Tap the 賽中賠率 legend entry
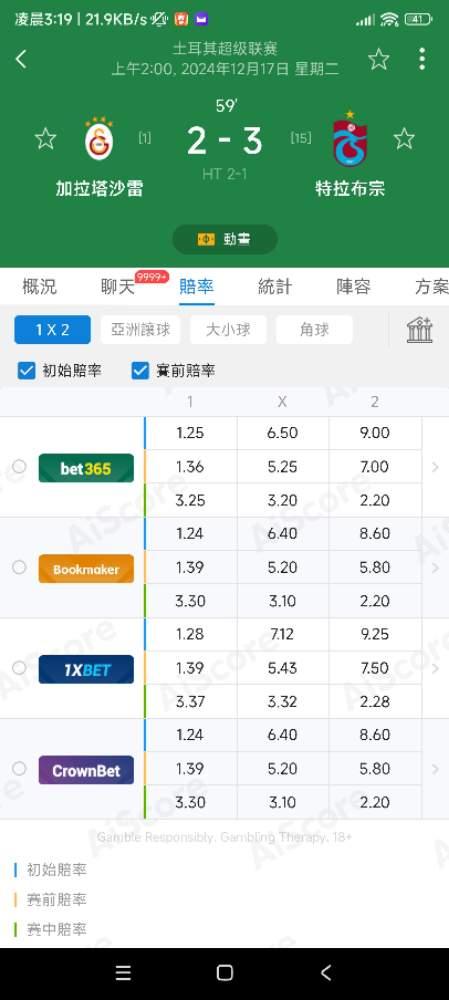This screenshot has width=449, height=1000. click(51, 930)
